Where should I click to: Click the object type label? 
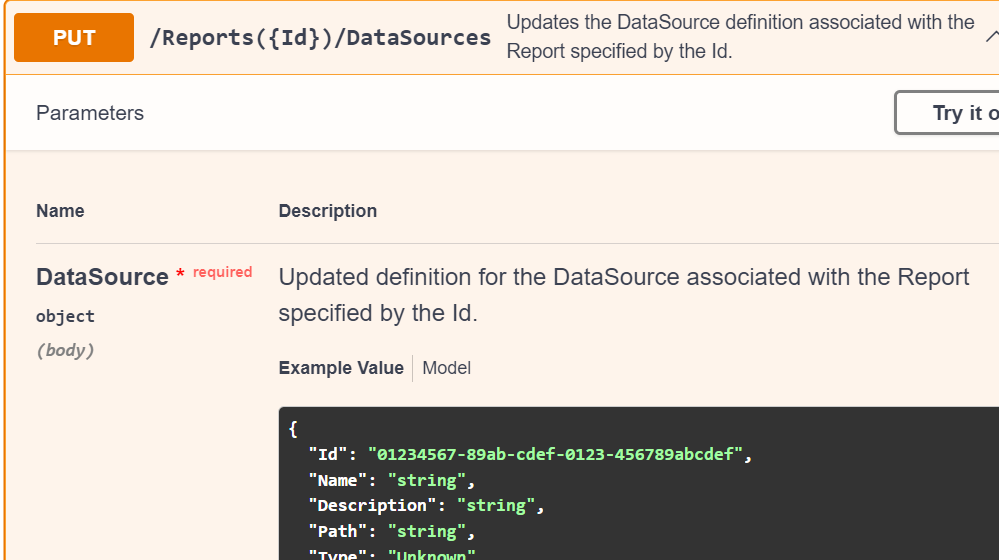[x=65, y=316]
